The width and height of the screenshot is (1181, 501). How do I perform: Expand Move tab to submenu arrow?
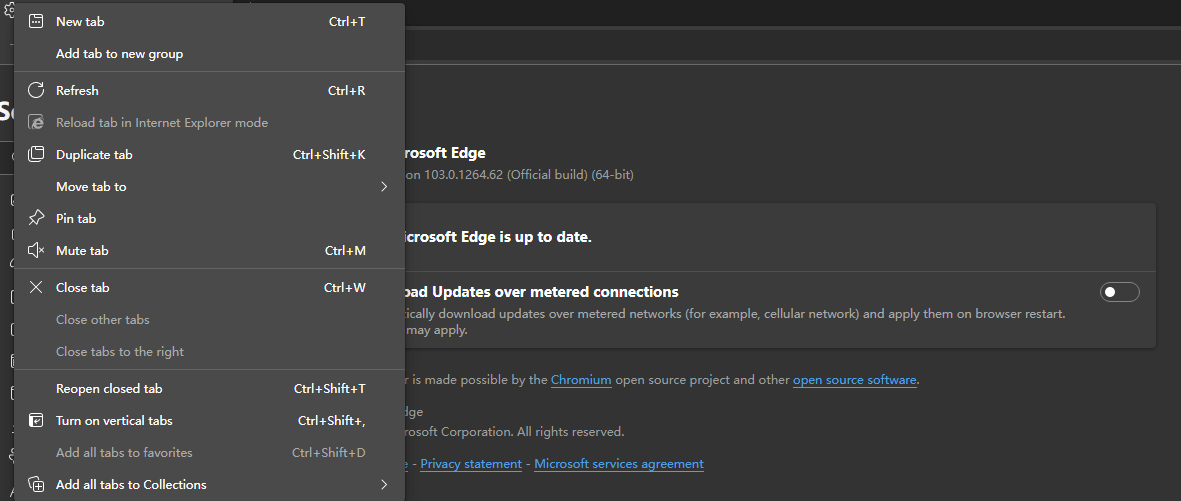[x=384, y=186]
